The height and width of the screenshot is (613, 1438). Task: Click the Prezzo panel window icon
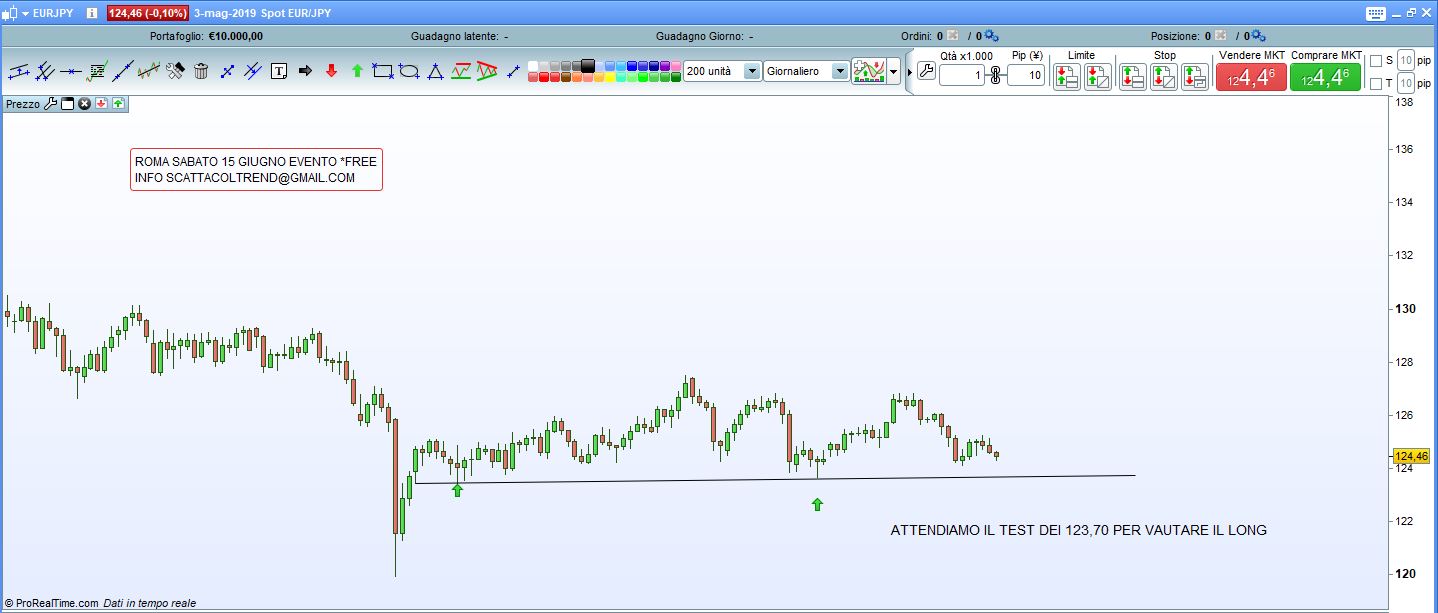tap(68, 103)
